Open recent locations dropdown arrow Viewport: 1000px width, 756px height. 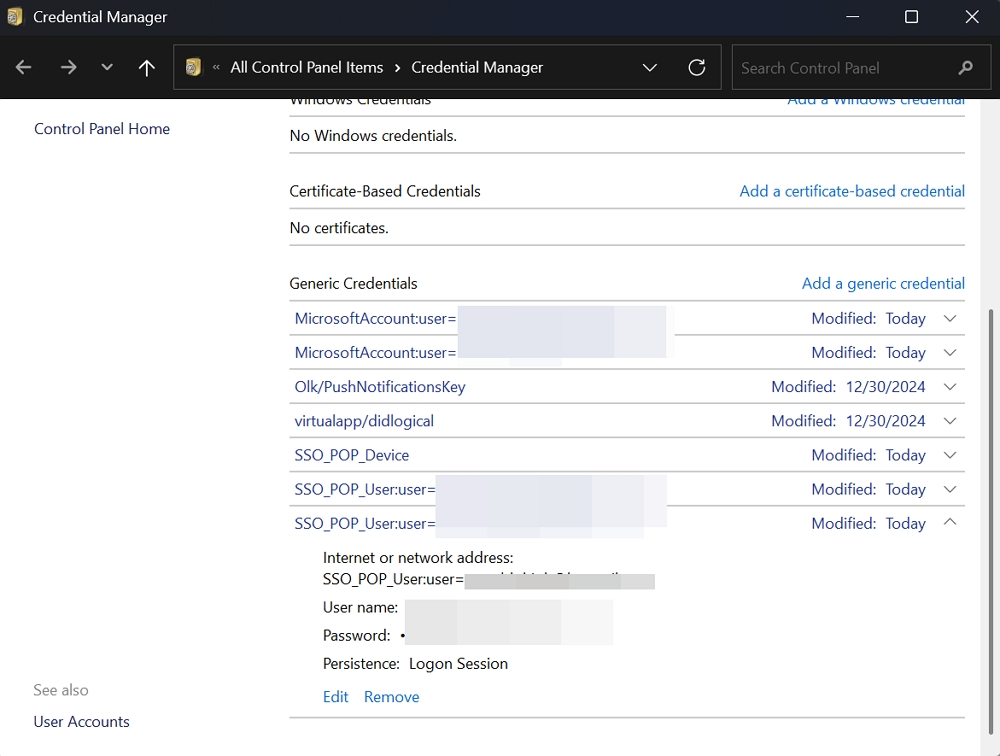(x=107, y=67)
